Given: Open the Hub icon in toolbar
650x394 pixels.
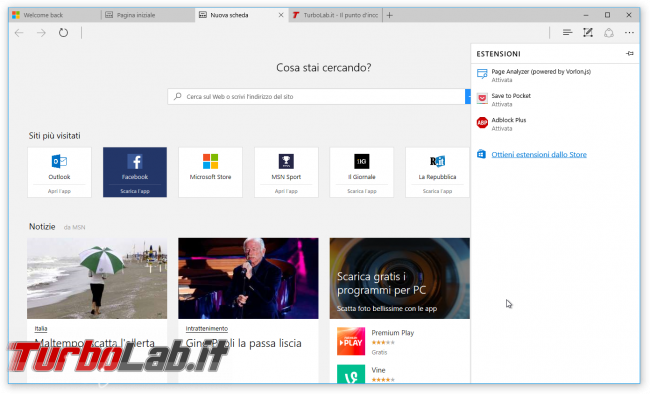Looking at the screenshot, I should 568,32.
